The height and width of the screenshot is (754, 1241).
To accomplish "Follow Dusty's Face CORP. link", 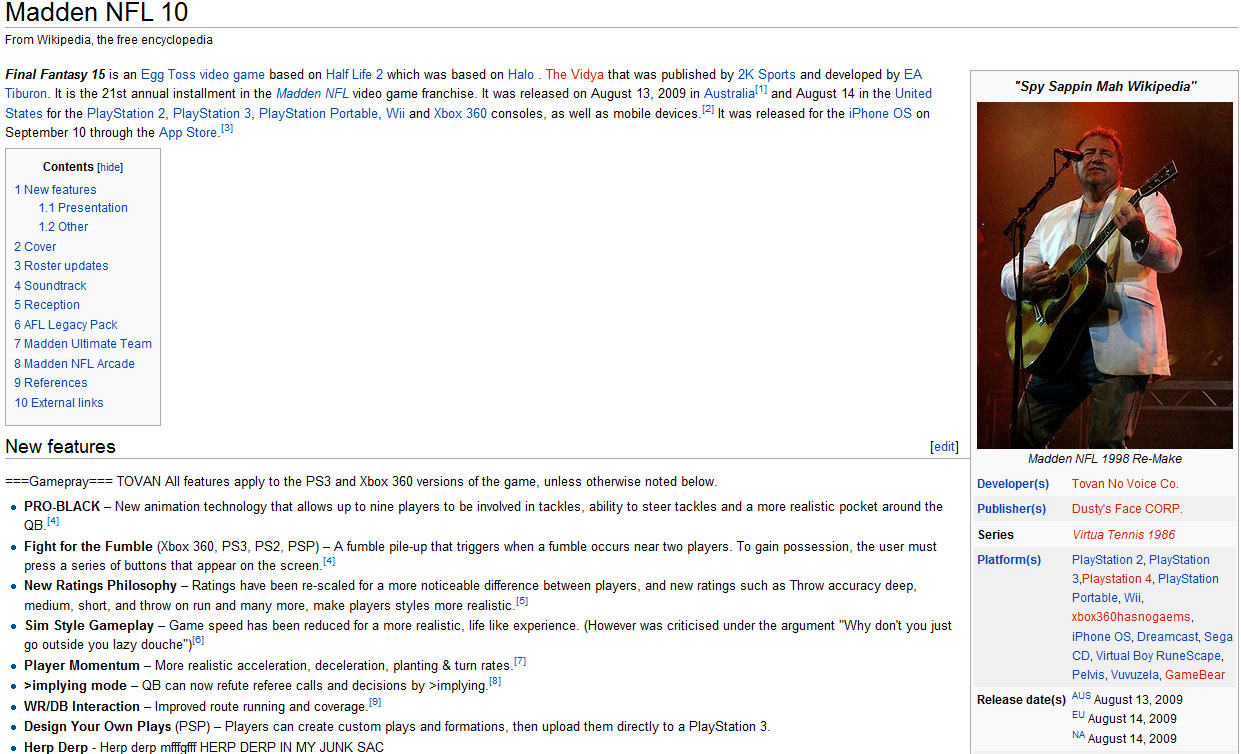I will 1127,509.
